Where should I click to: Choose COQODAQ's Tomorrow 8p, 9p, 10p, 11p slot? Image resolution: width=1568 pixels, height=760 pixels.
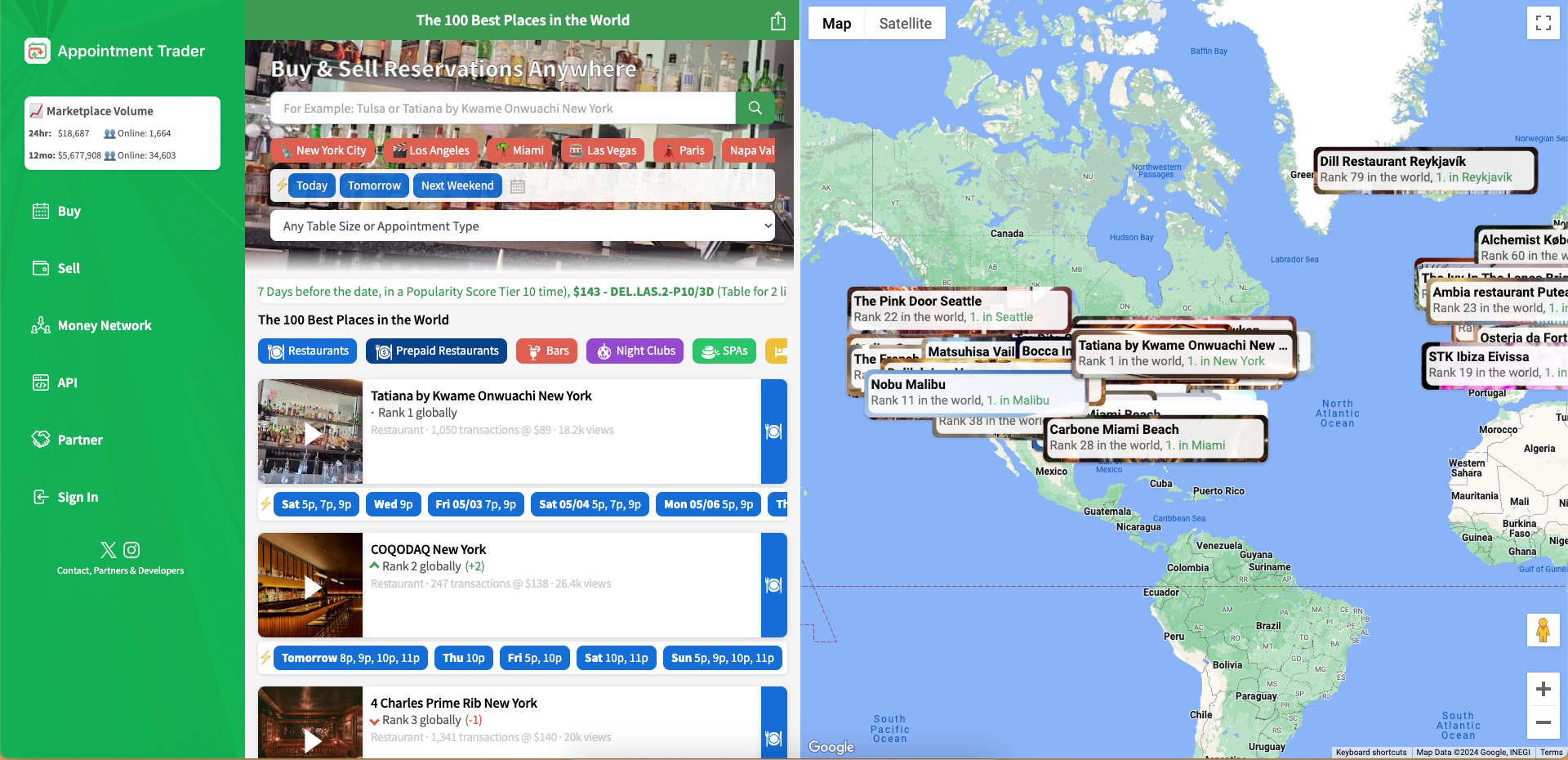coord(350,658)
